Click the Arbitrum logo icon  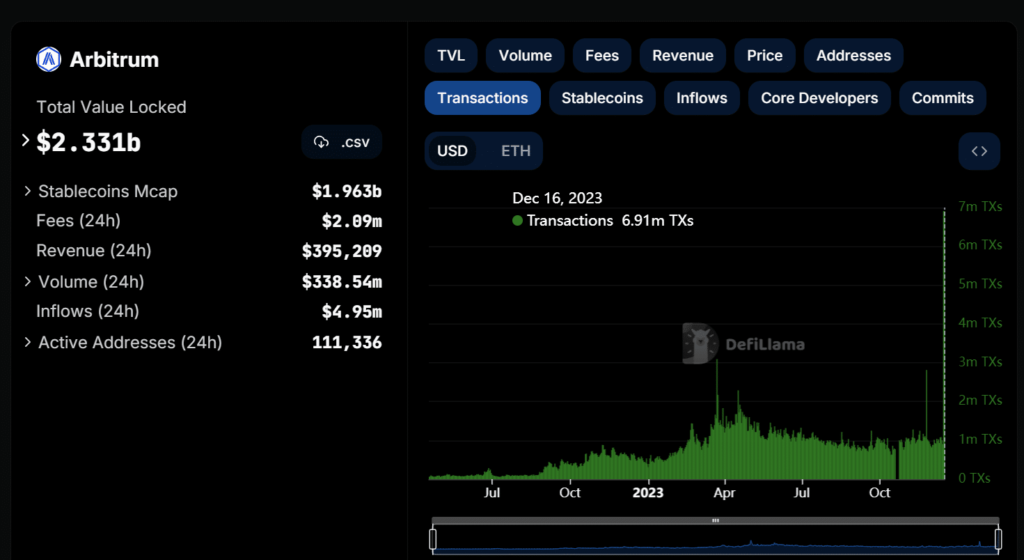[x=49, y=60]
